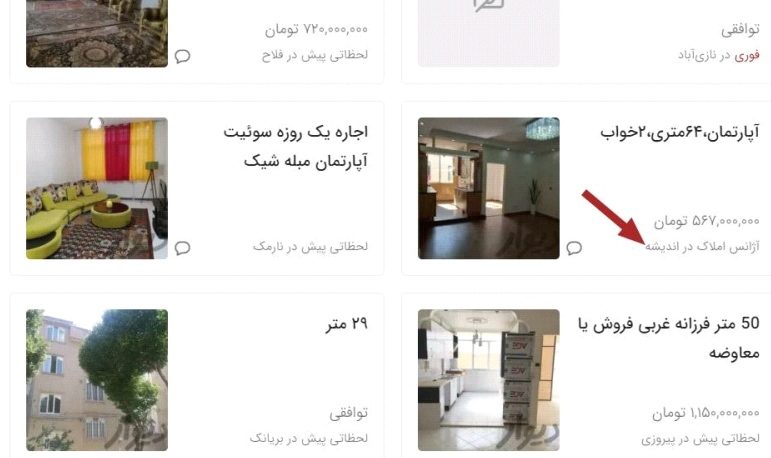The height and width of the screenshot is (458, 771).
Task: Open listing 50 متر فرزانه غربی
Action: tap(669, 338)
